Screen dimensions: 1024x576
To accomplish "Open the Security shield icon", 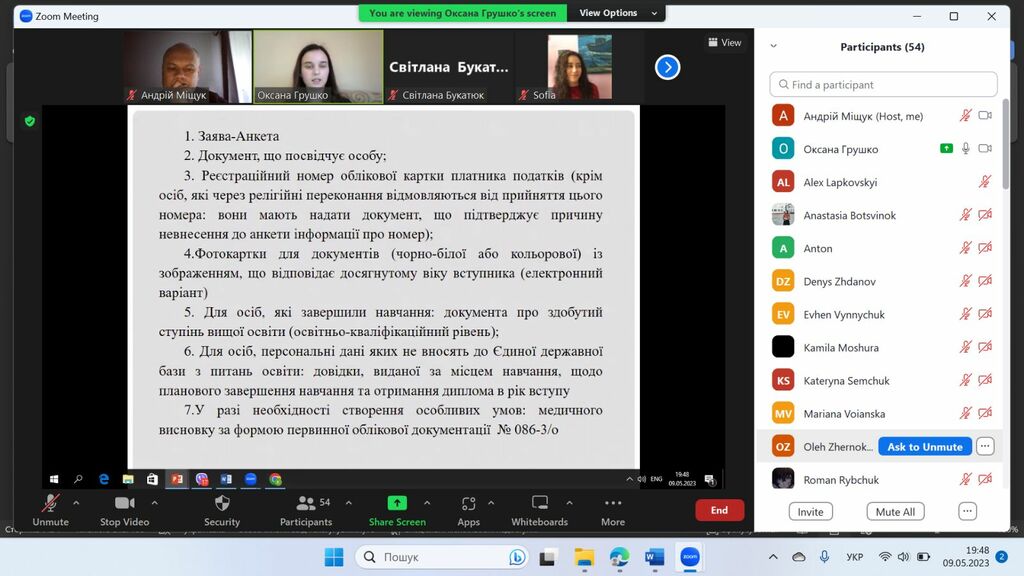I will (x=222, y=504).
